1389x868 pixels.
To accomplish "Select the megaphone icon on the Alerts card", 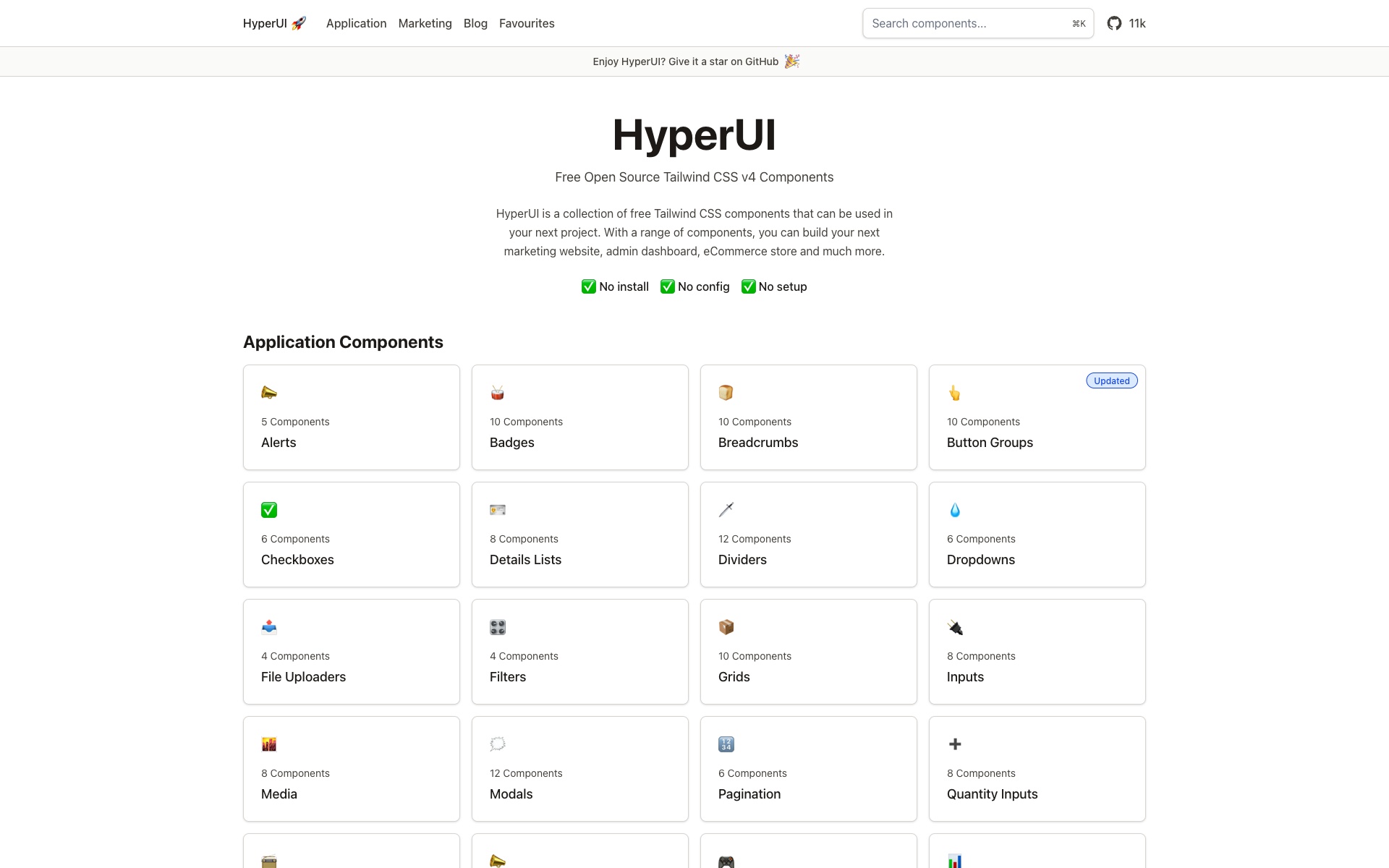I will pyautogui.click(x=268, y=392).
